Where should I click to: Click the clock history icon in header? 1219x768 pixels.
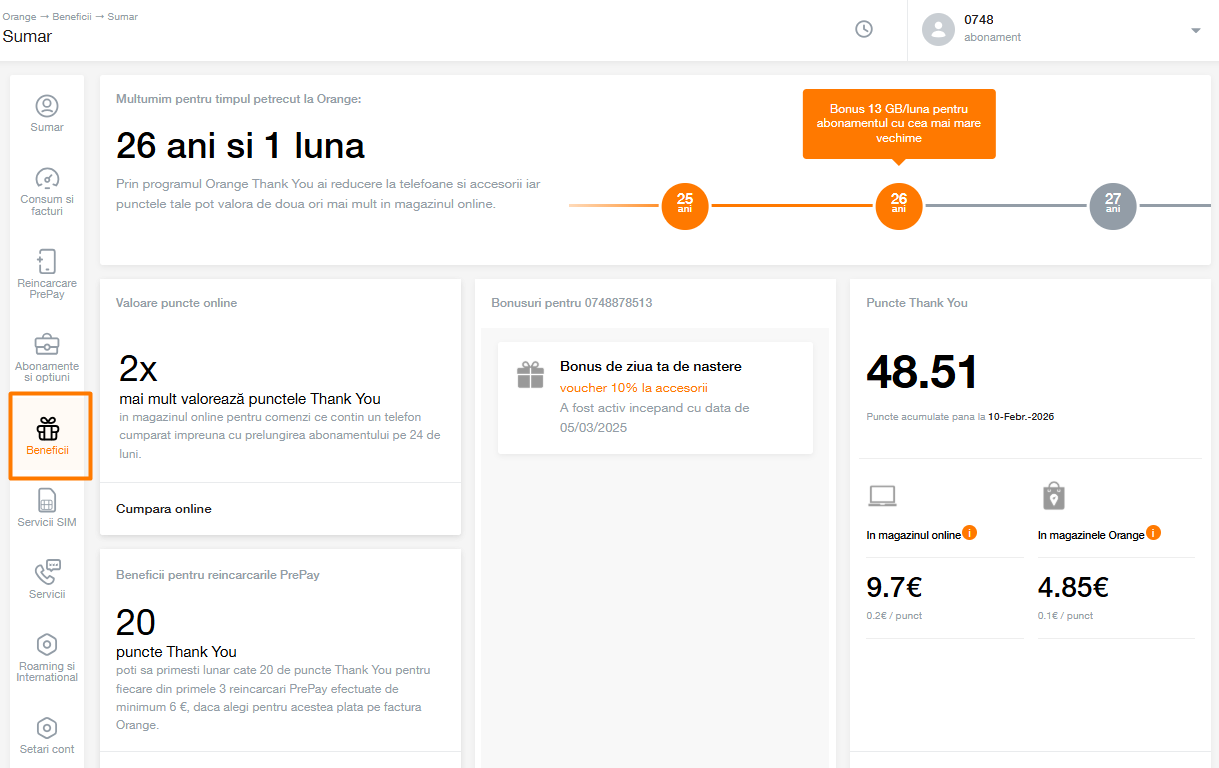pyautogui.click(x=864, y=30)
